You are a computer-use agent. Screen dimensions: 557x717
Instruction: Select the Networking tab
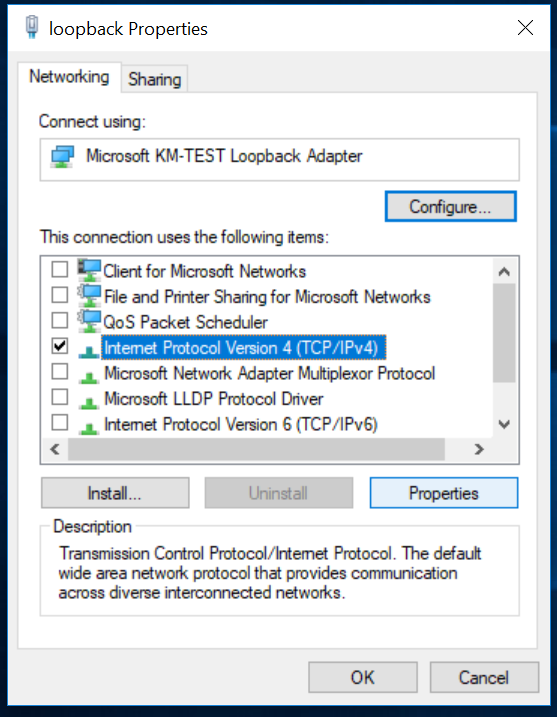coord(70,76)
